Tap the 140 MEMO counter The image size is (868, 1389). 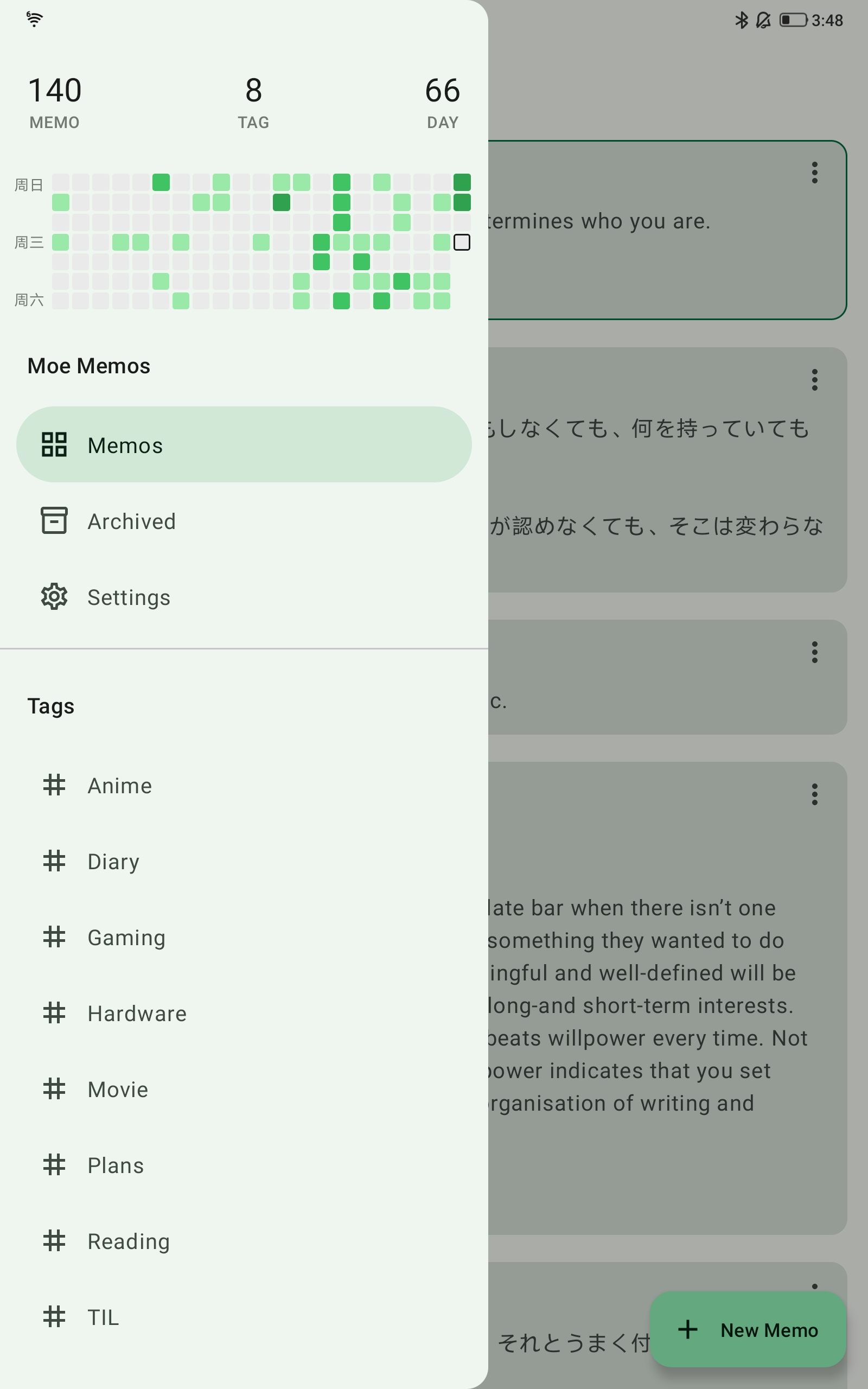click(55, 101)
